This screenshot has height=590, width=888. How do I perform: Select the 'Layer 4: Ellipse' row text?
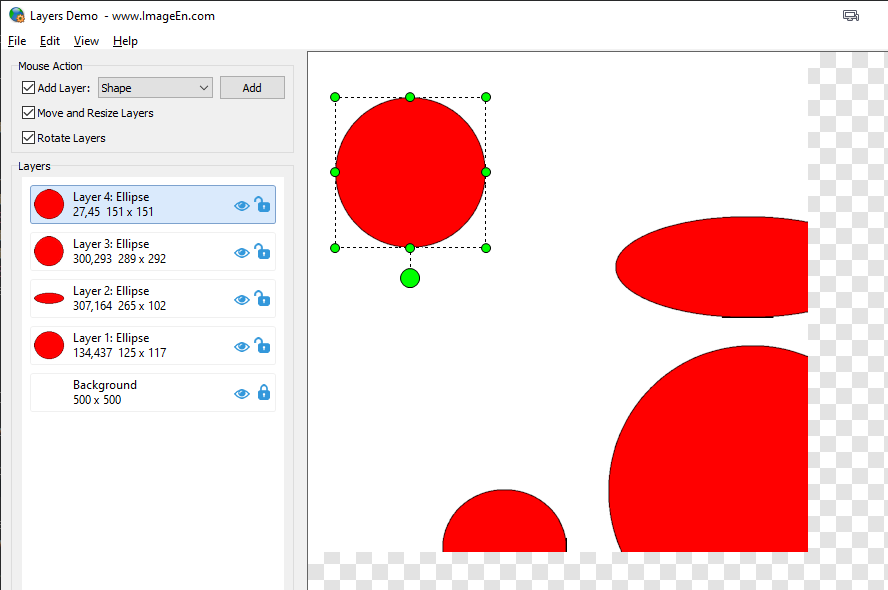111,197
